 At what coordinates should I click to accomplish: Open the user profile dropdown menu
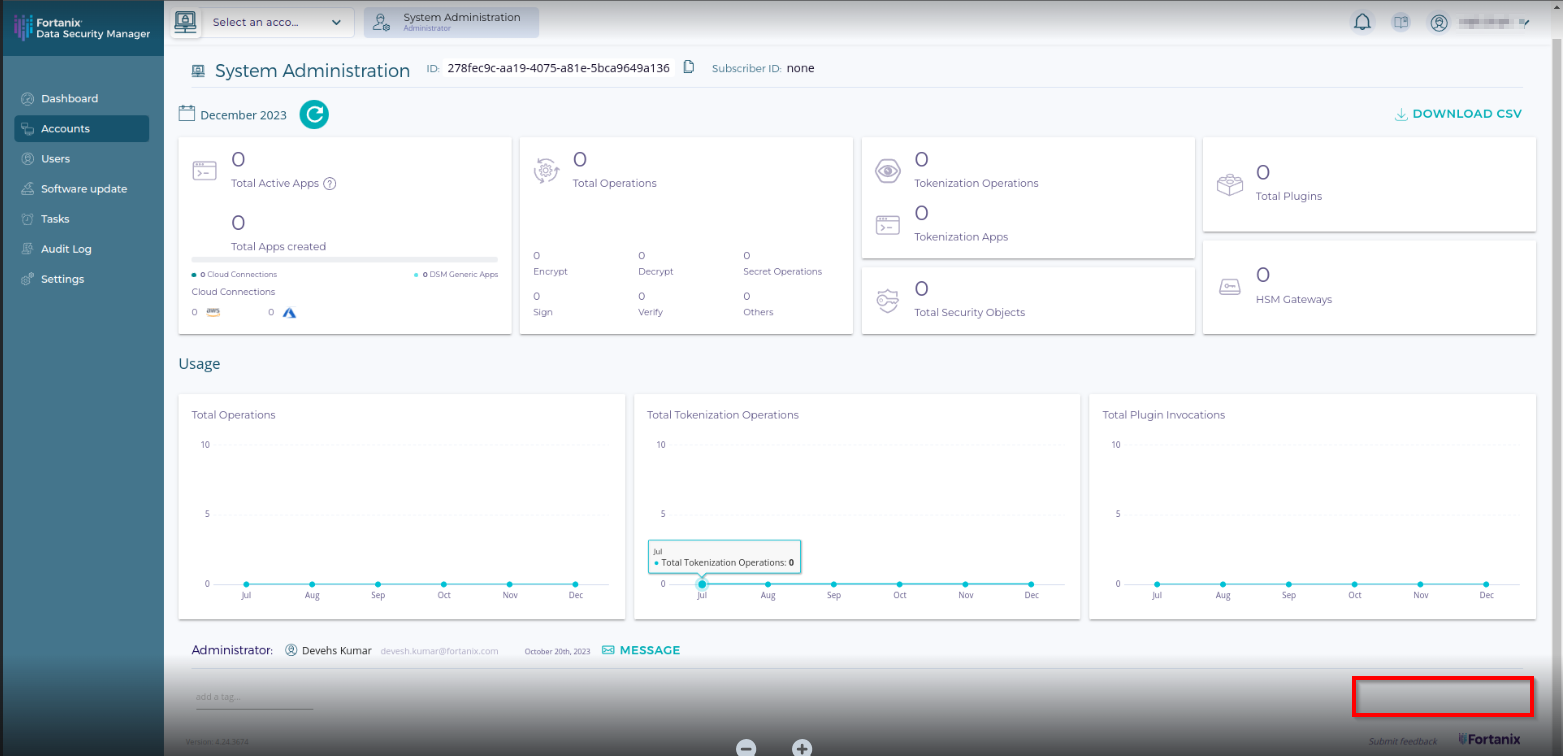[1481, 22]
